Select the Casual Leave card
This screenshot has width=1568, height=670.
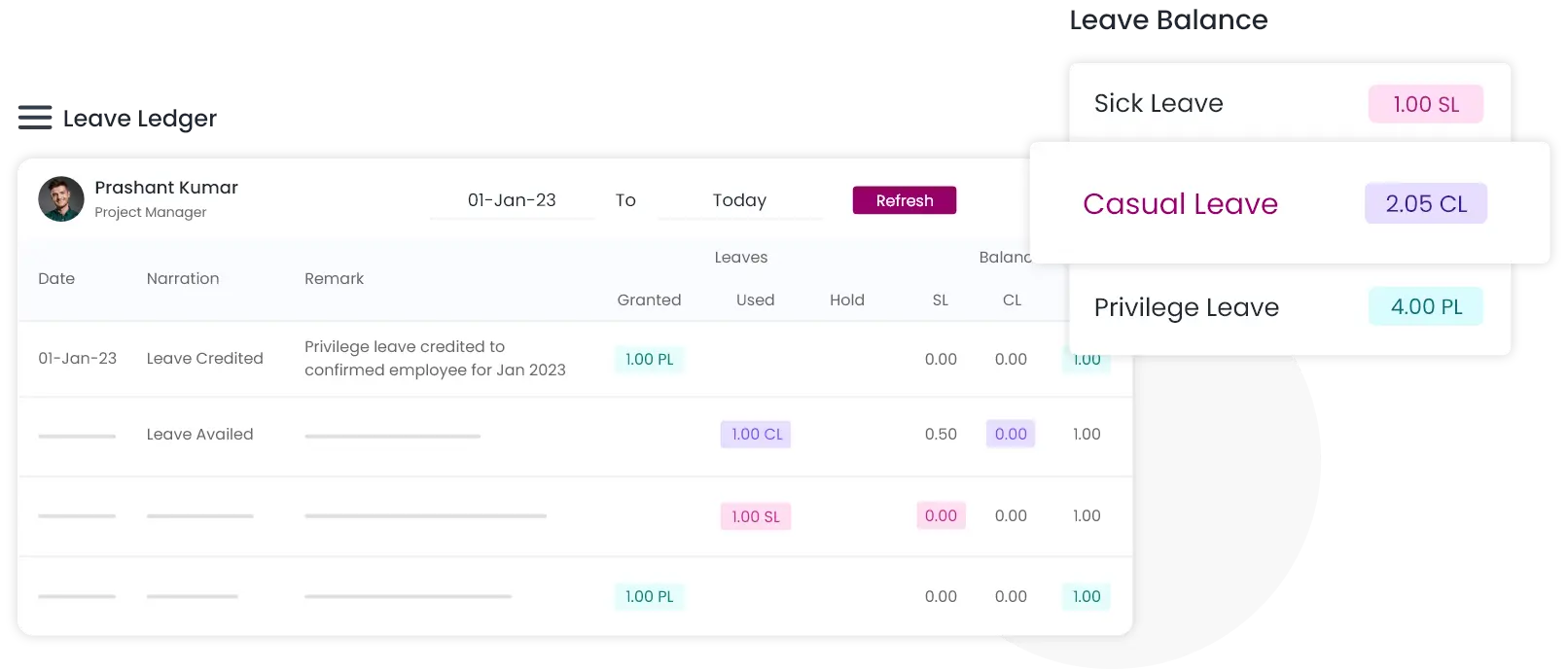coord(1180,203)
